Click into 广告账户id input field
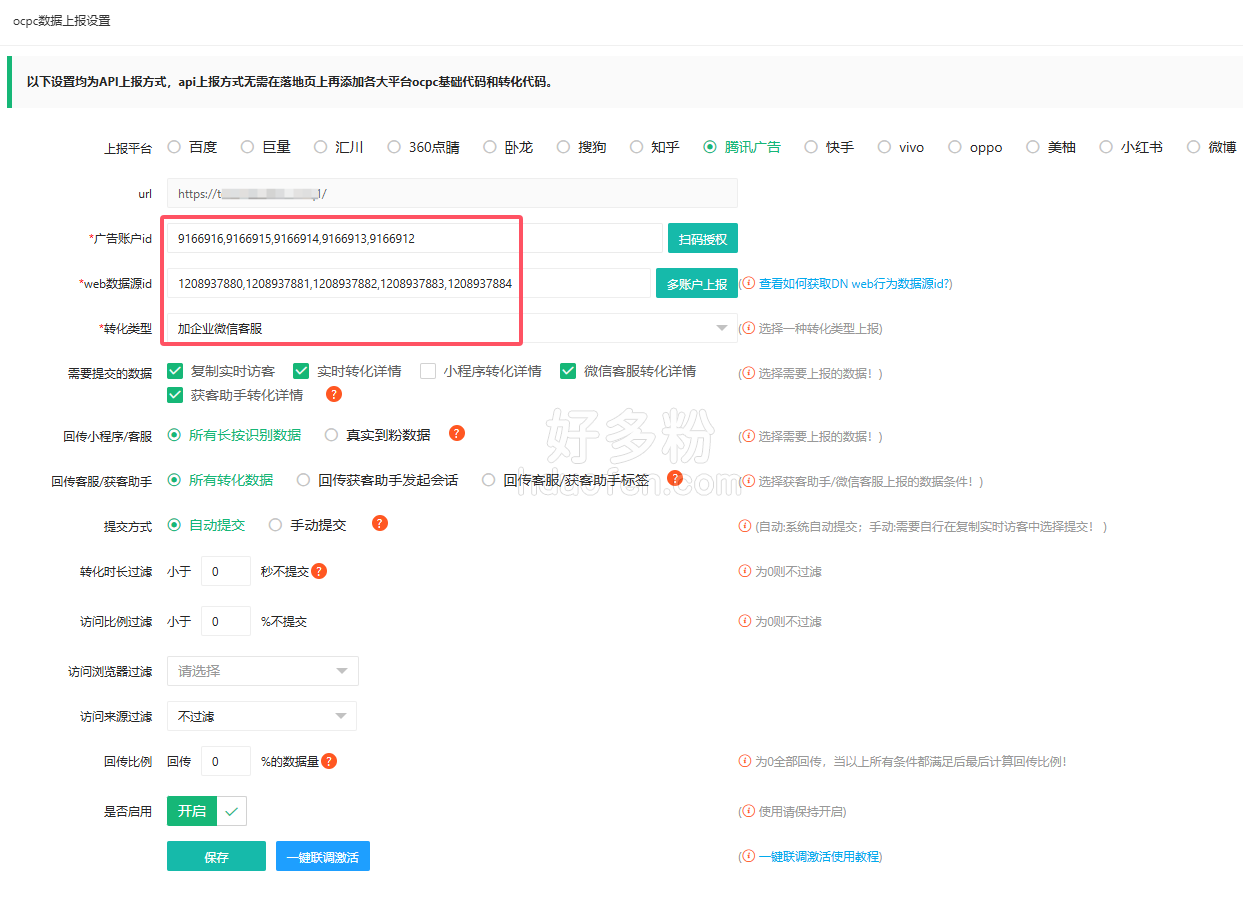Viewport: 1243px width, 898px height. point(415,238)
